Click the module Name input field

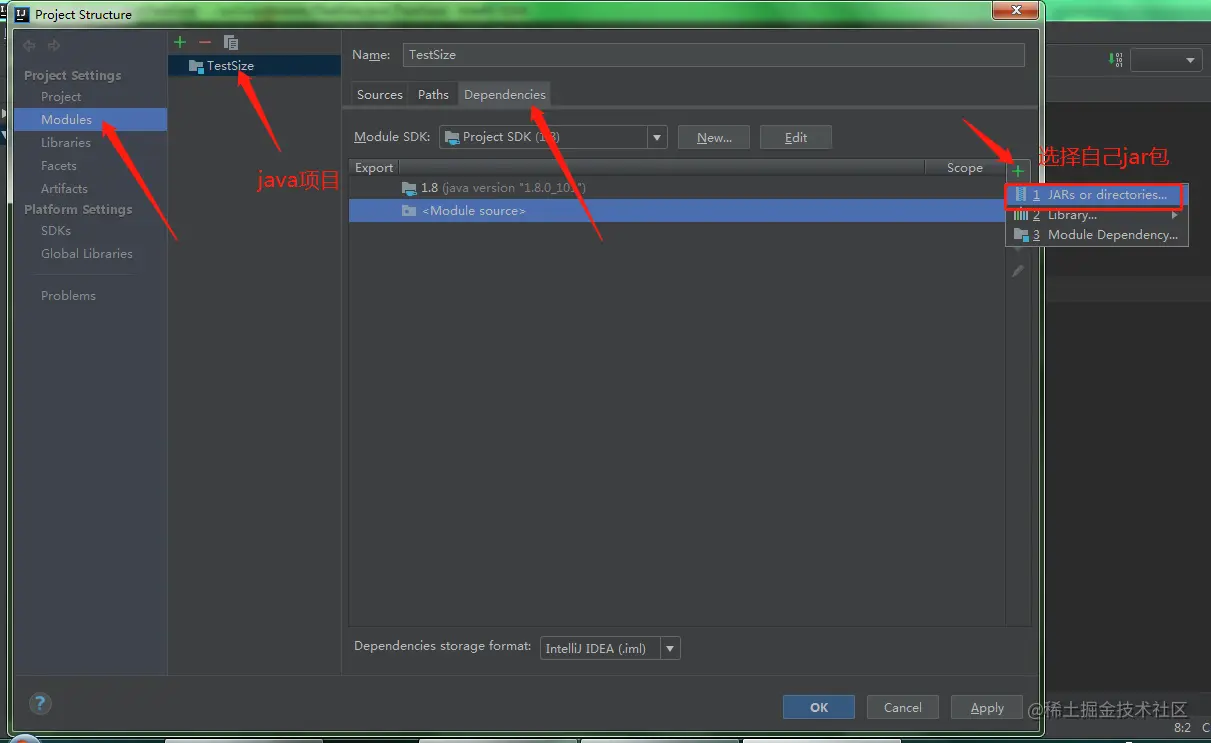[714, 55]
